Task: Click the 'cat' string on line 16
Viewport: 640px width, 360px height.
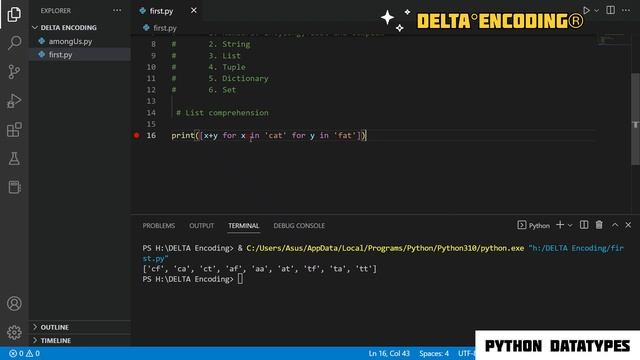Action: coord(276,136)
